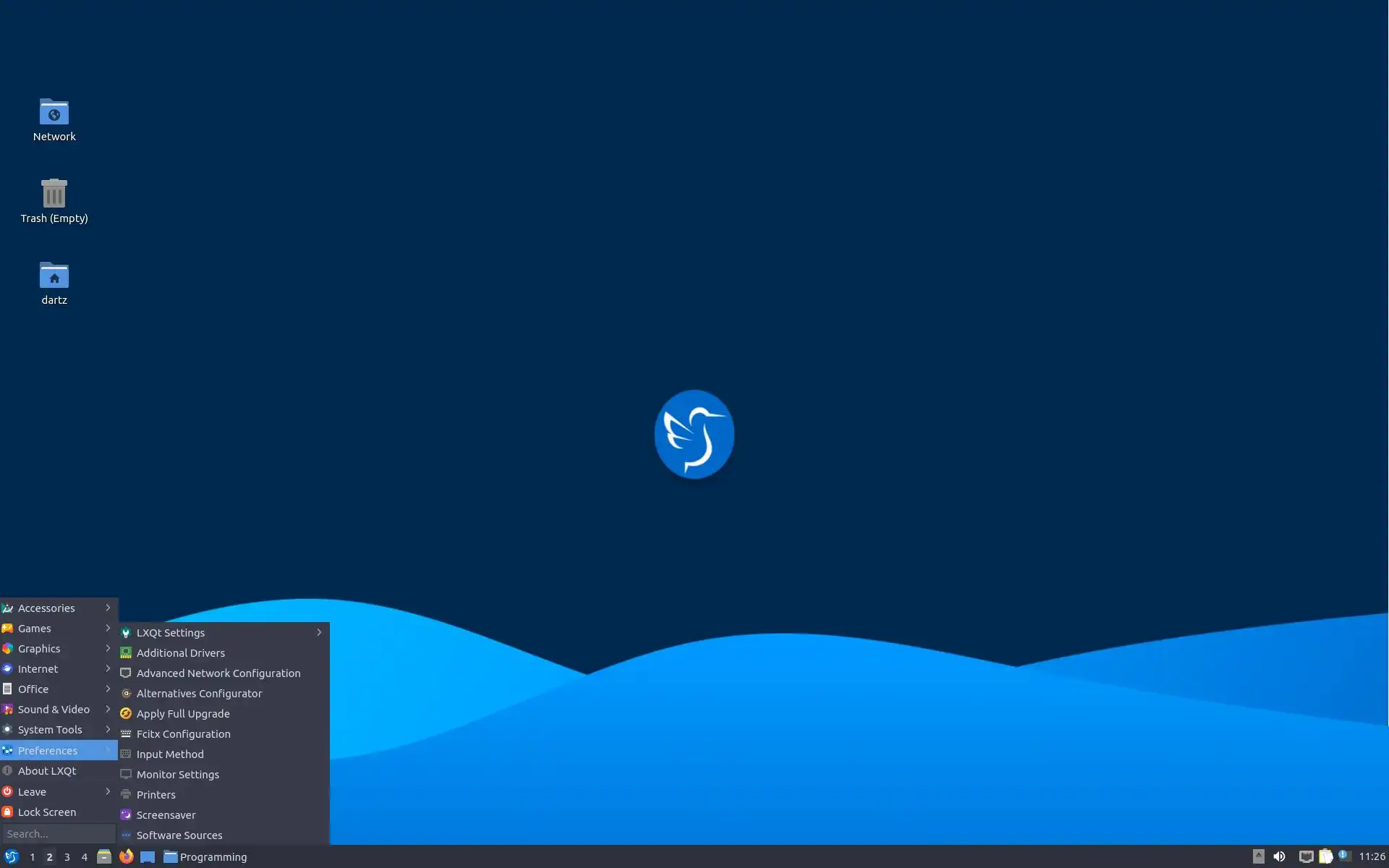The image size is (1389, 868).
Task: Select Screensaver in the Preferences menu
Action: pyautogui.click(x=166, y=814)
